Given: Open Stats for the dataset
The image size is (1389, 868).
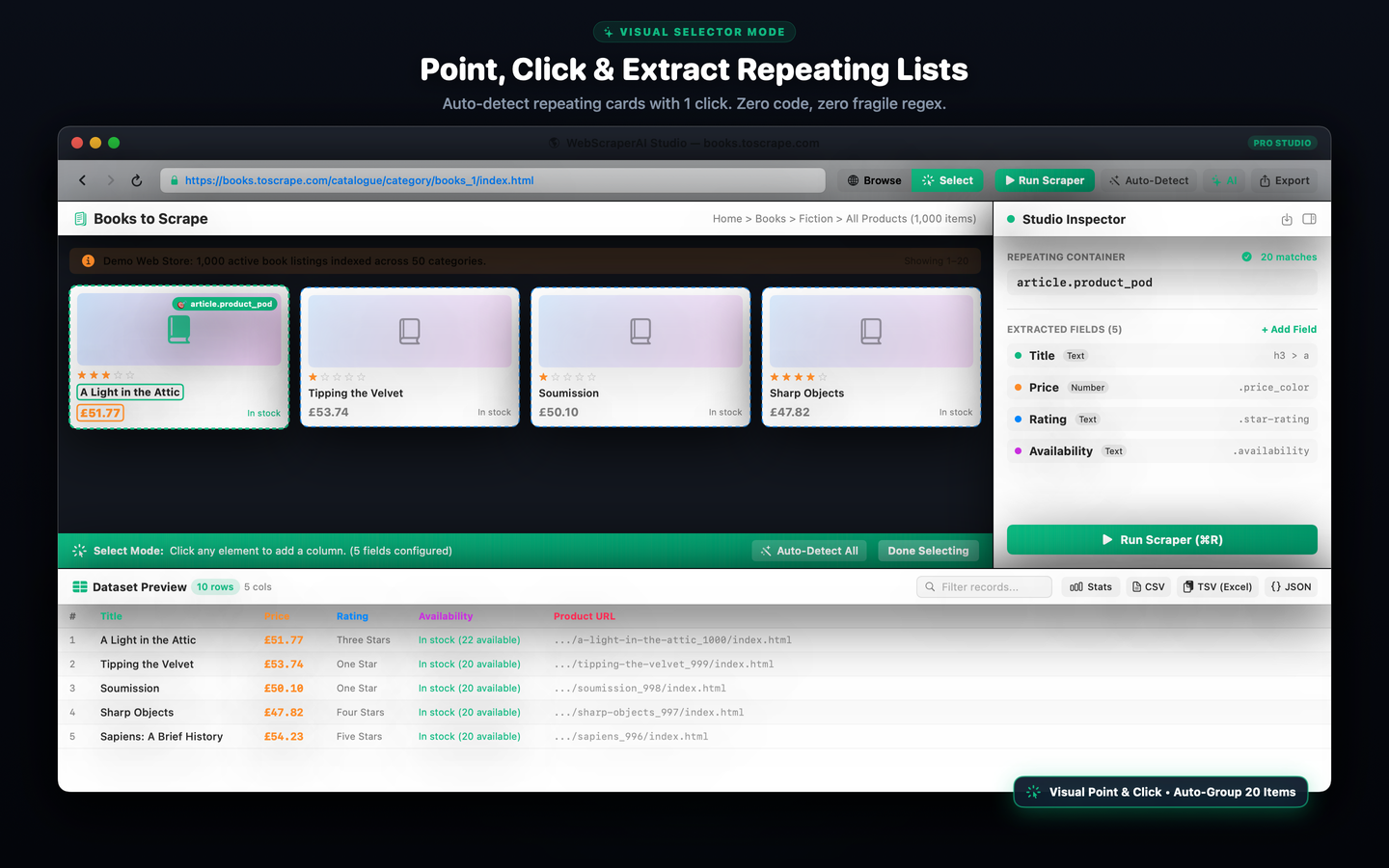Looking at the screenshot, I should coord(1091,586).
